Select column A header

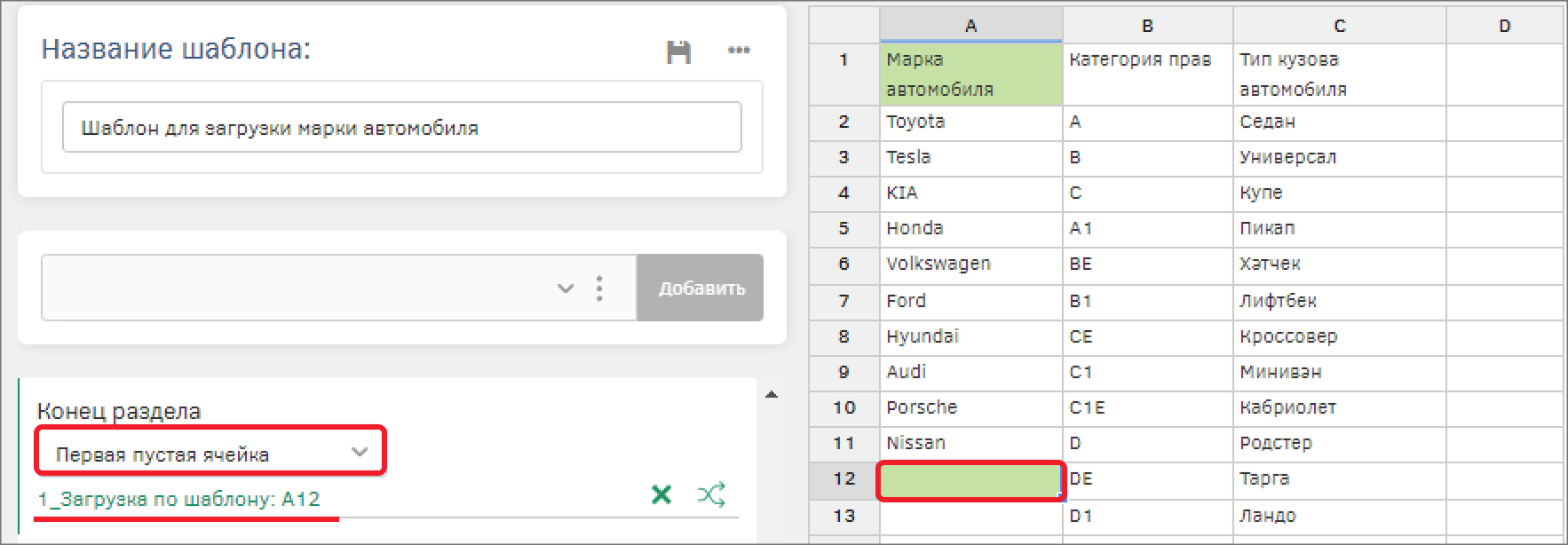point(970,26)
